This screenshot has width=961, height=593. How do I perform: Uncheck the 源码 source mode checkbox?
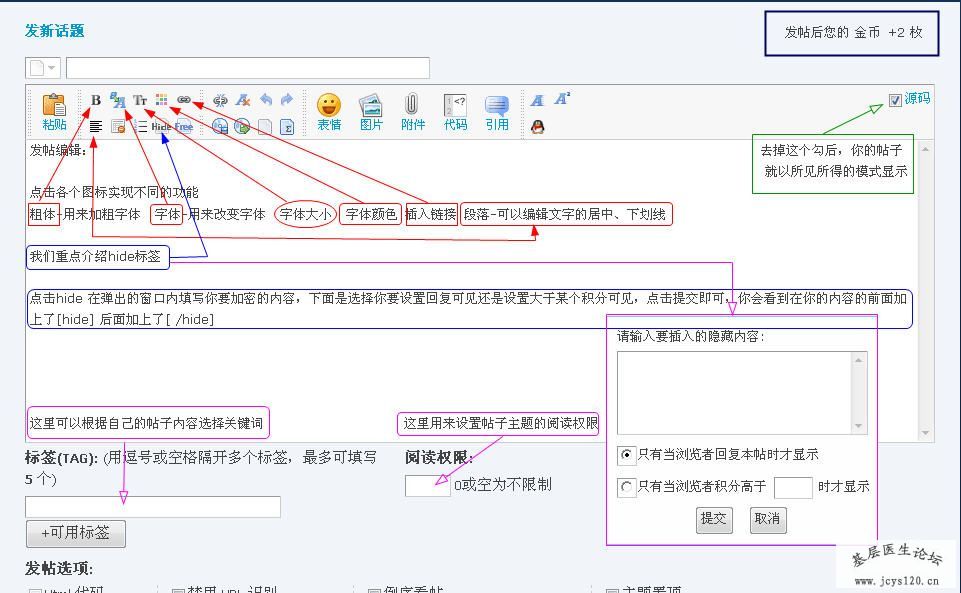pos(895,100)
